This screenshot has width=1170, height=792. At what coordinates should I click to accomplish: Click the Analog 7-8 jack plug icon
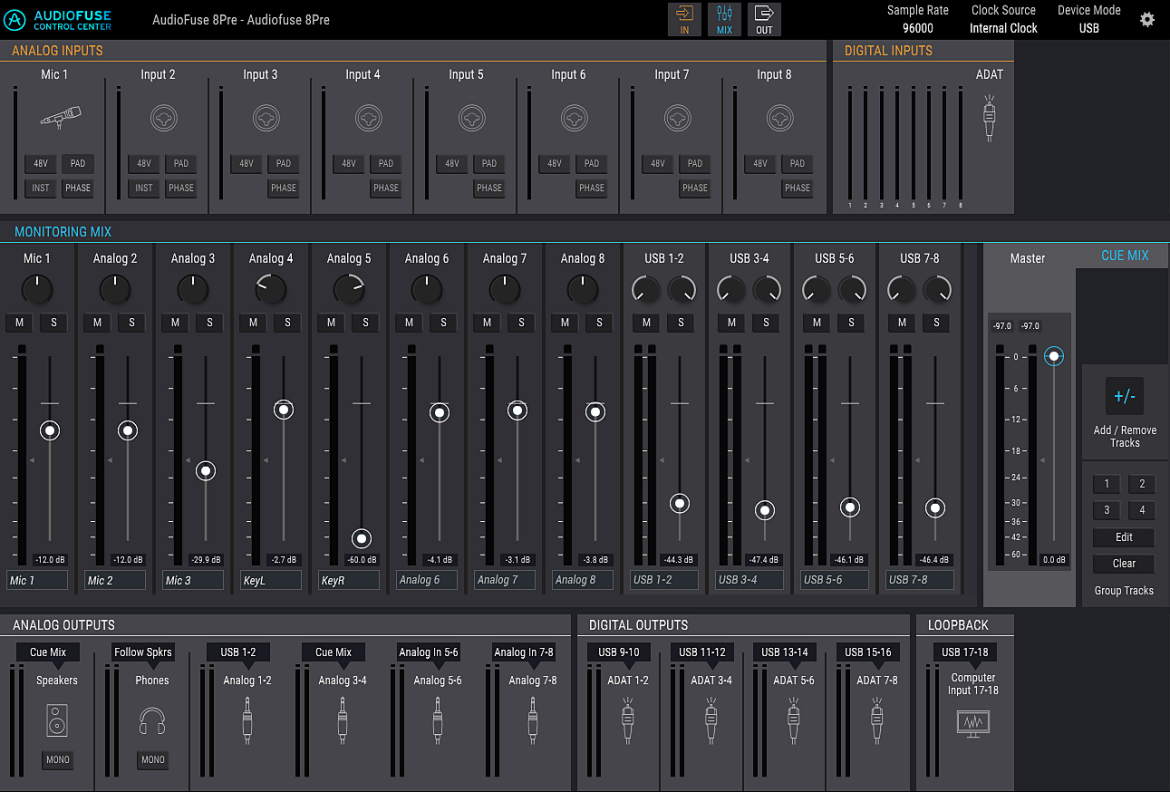(x=533, y=720)
